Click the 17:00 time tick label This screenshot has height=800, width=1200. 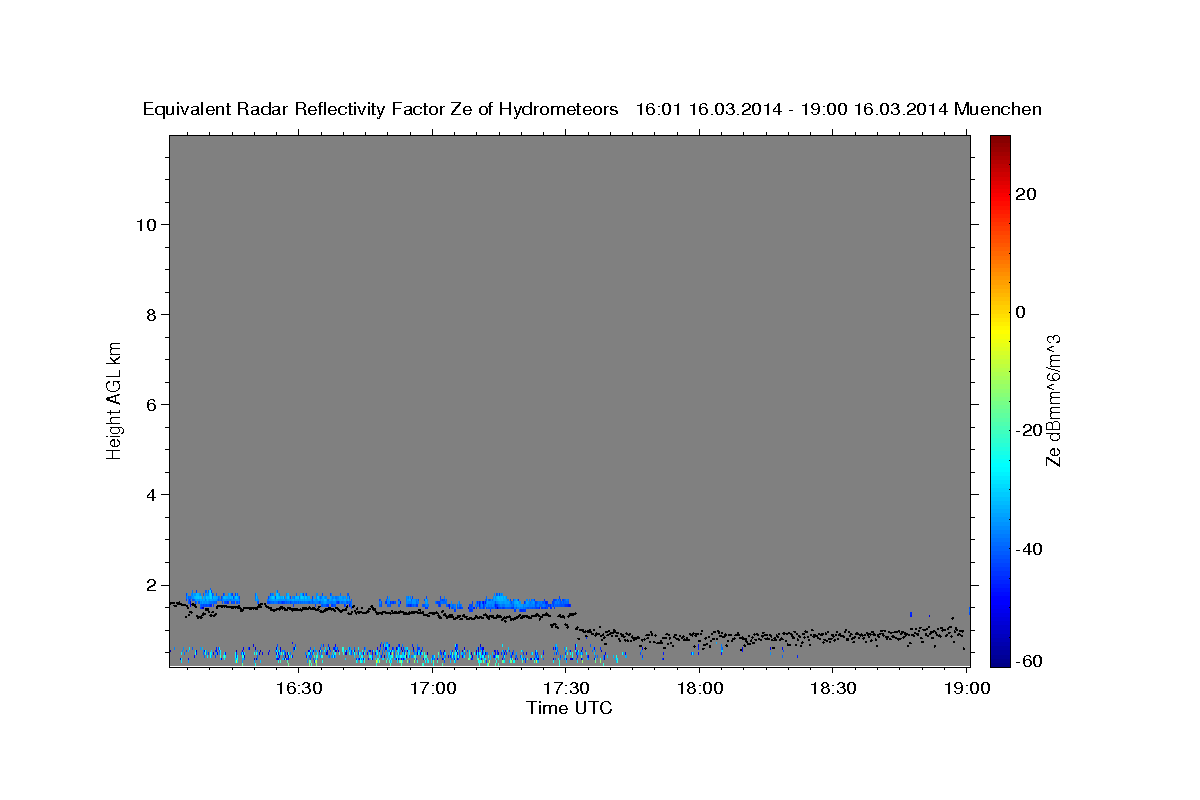(x=433, y=688)
